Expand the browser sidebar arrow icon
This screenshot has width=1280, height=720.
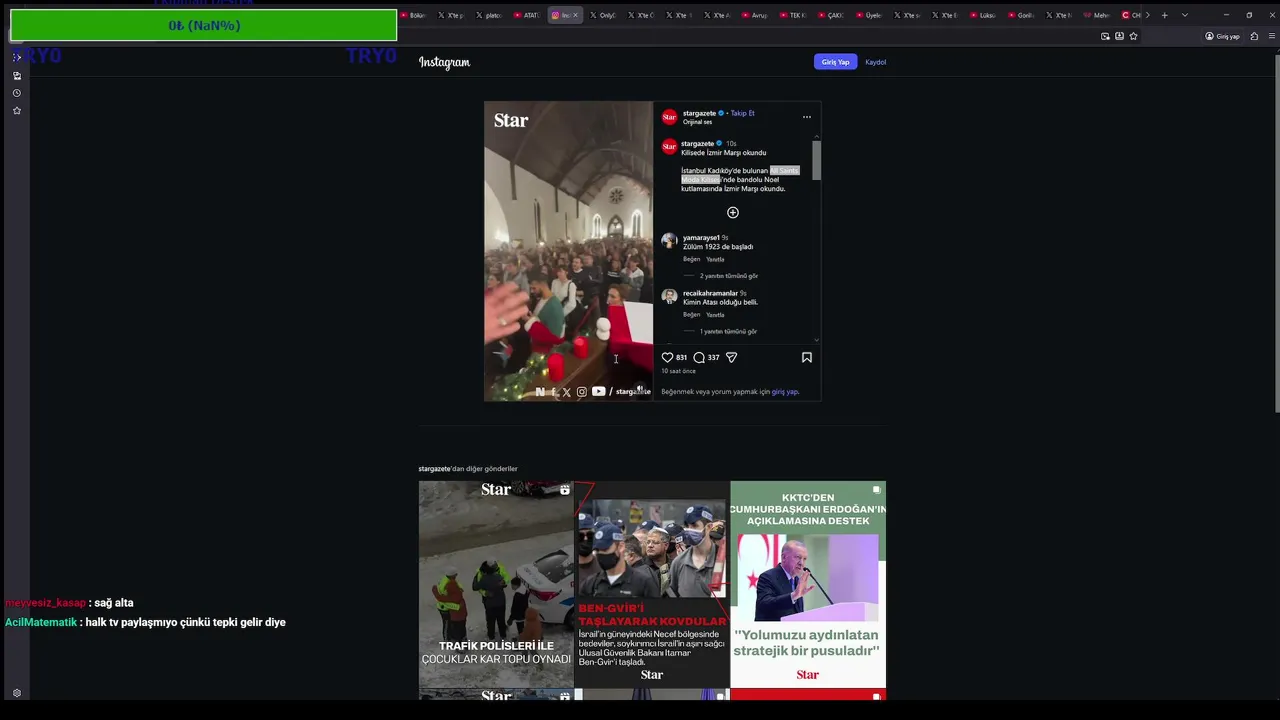[16, 57]
